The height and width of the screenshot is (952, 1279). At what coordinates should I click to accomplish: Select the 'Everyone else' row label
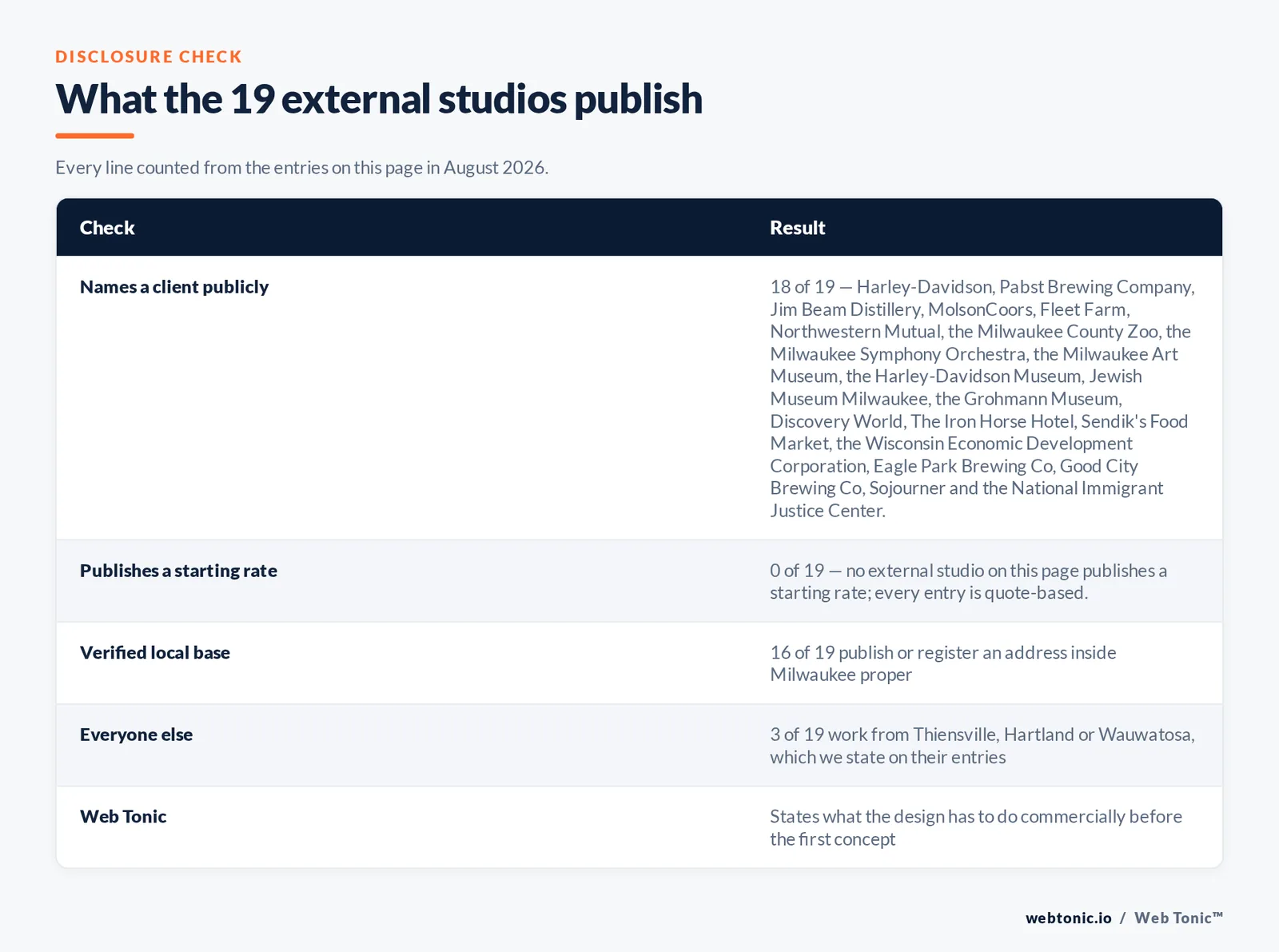coord(136,735)
